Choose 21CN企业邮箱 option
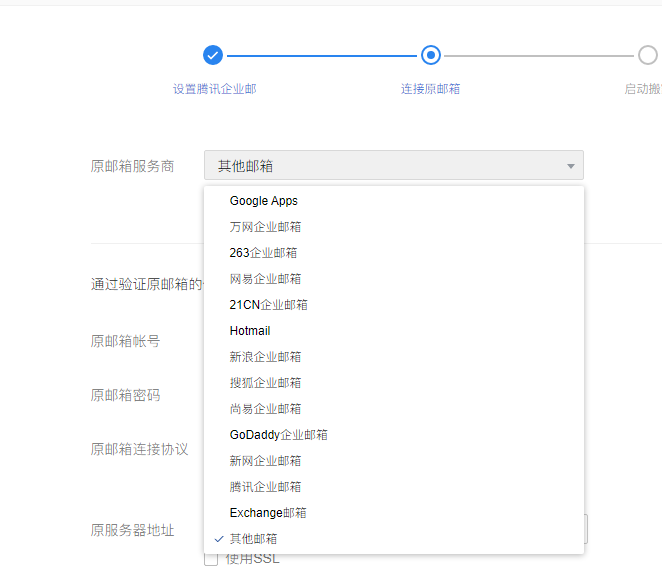 tap(268, 305)
